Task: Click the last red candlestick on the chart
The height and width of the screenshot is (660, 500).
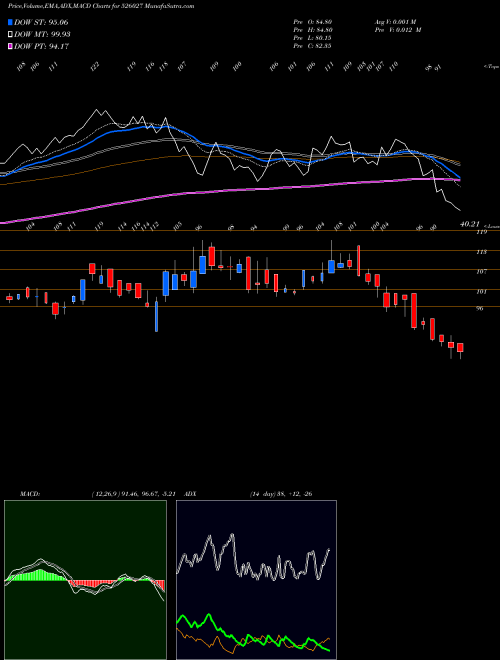Action: pyautogui.click(x=460, y=348)
